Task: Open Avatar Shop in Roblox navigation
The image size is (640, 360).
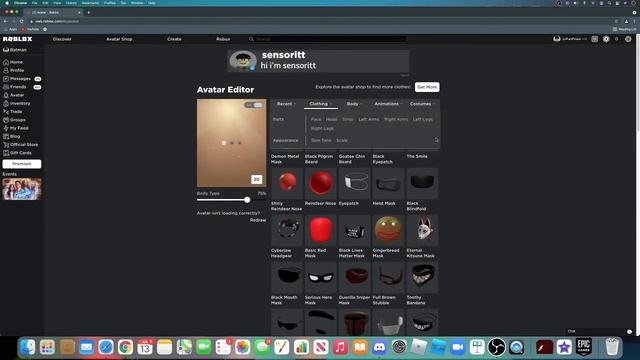Action: coord(119,39)
